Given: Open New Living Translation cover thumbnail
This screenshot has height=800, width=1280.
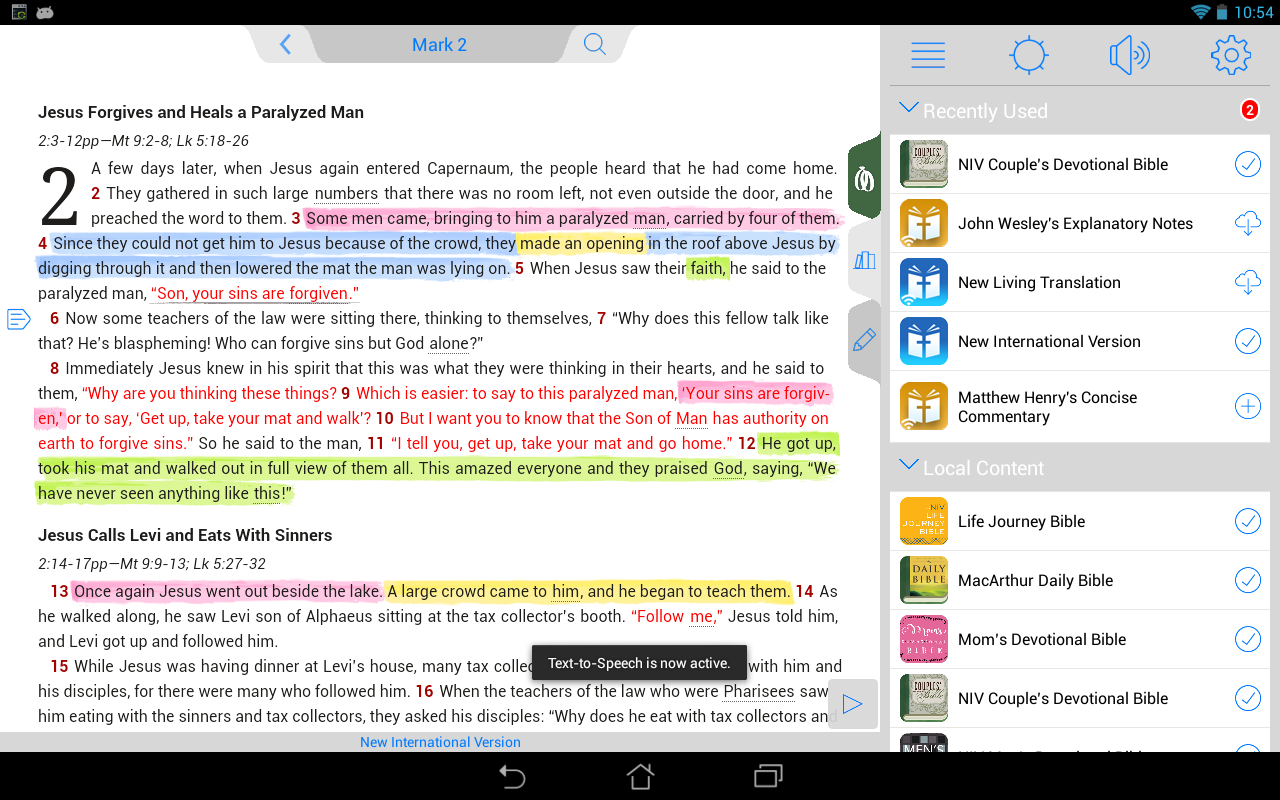Looking at the screenshot, I should click(x=924, y=283).
